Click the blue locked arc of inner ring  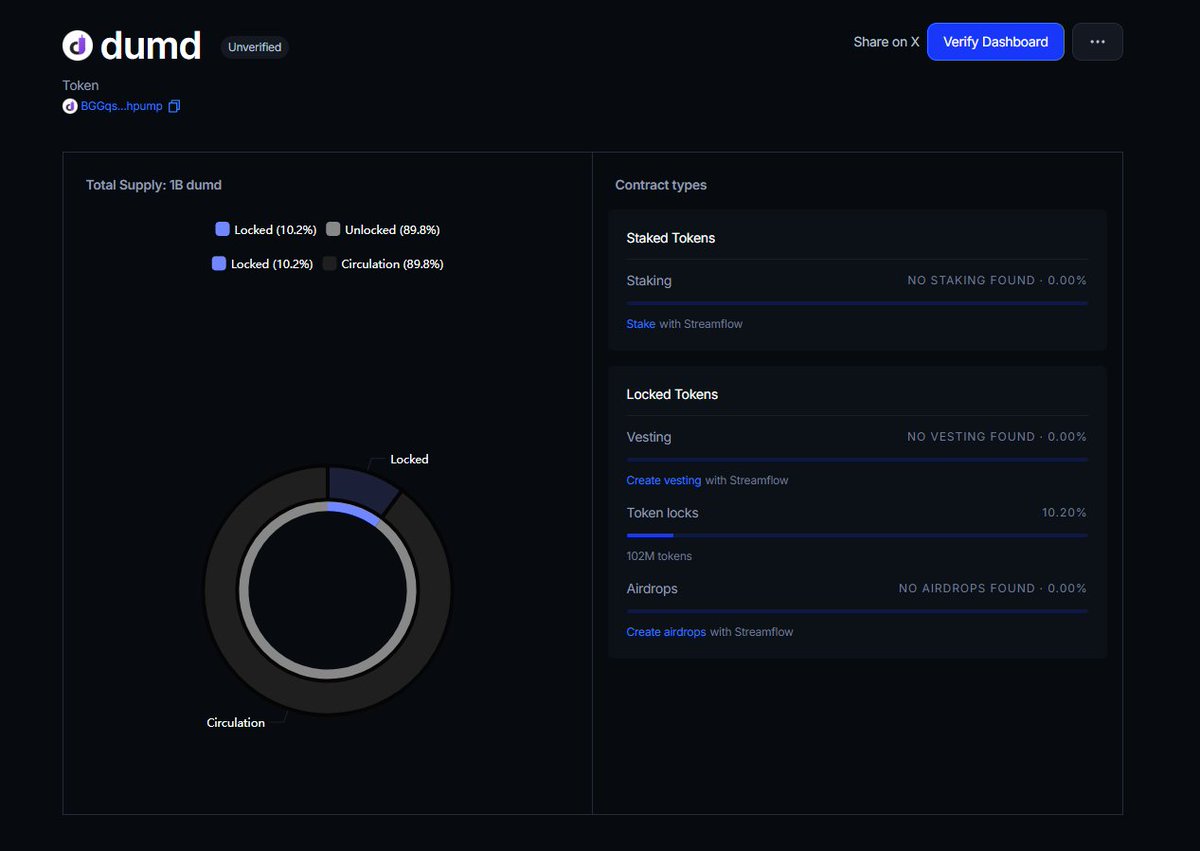pos(354,512)
